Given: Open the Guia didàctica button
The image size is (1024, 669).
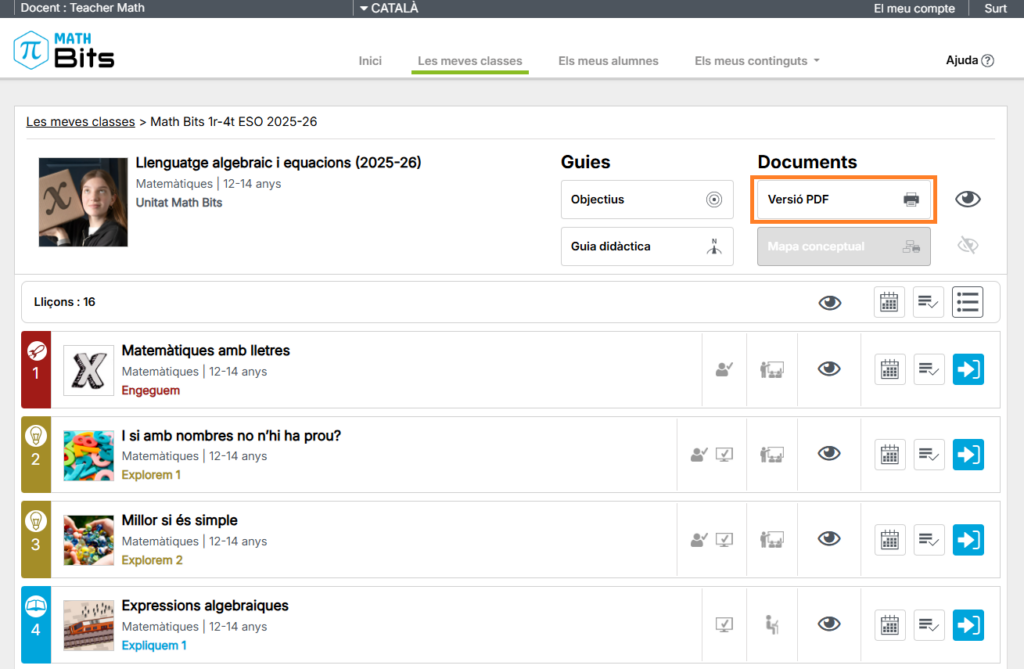Looking at the screenshot, I should click(x=646, y=246).
